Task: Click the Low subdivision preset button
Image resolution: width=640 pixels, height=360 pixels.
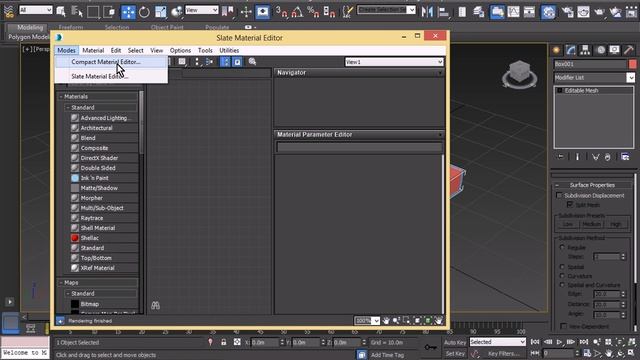Action: point(568,224)
